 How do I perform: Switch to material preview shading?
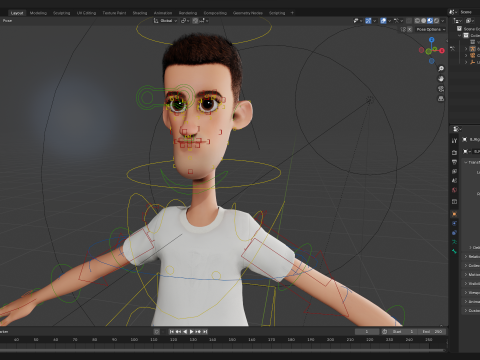(430, 21)
